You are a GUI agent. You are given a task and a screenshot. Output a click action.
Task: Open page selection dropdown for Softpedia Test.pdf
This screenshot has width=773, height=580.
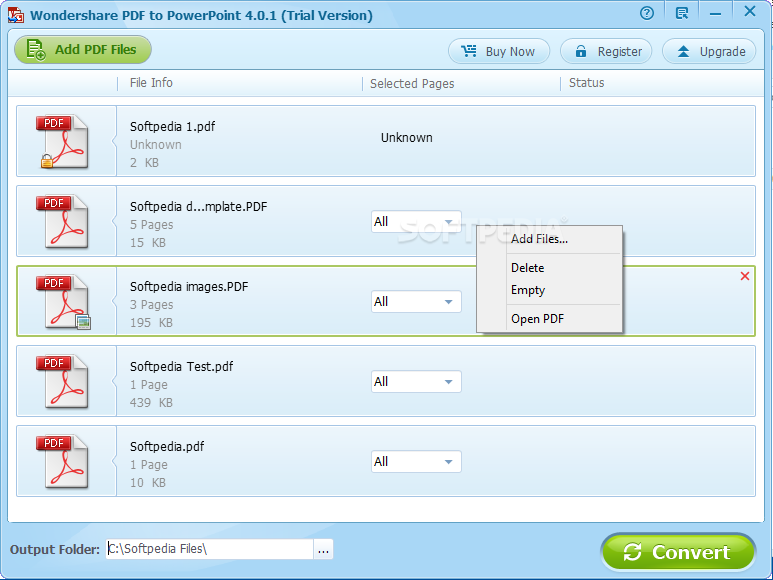tap(416, 381)
